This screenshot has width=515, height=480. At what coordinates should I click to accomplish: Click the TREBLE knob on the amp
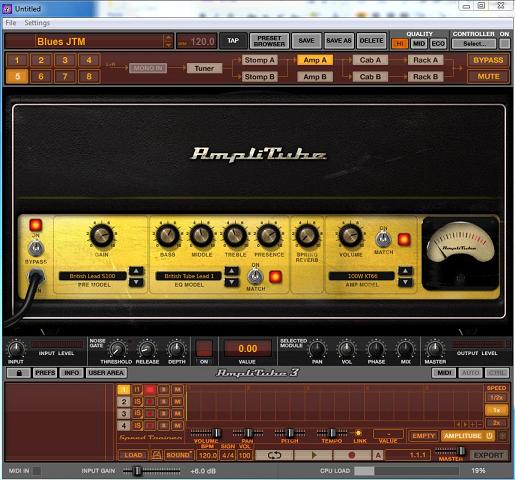point(235,235)
